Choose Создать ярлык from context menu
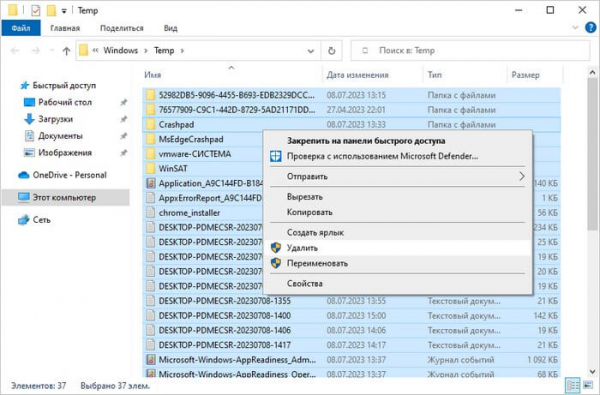Screen dimensions: 600x395 398,232
